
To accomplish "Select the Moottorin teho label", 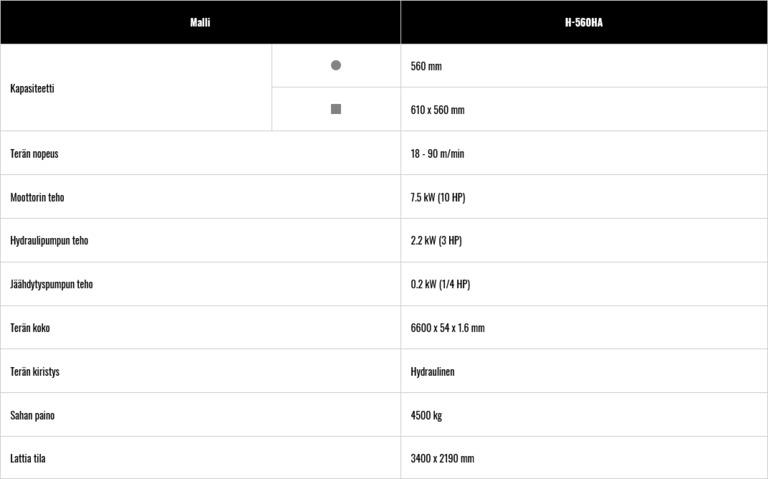I will pos(37,197).
